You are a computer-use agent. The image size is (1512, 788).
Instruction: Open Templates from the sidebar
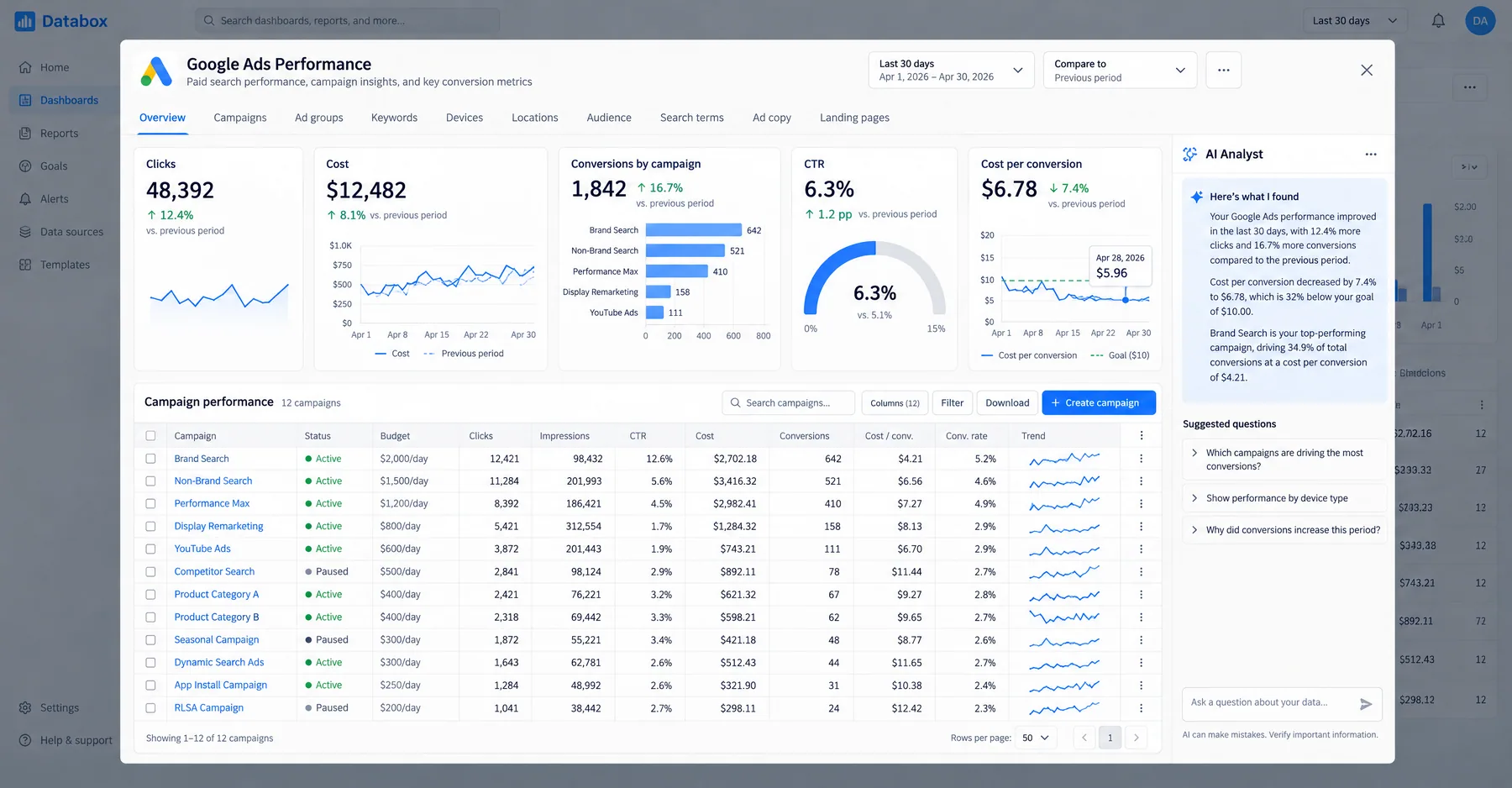point(65,265)
